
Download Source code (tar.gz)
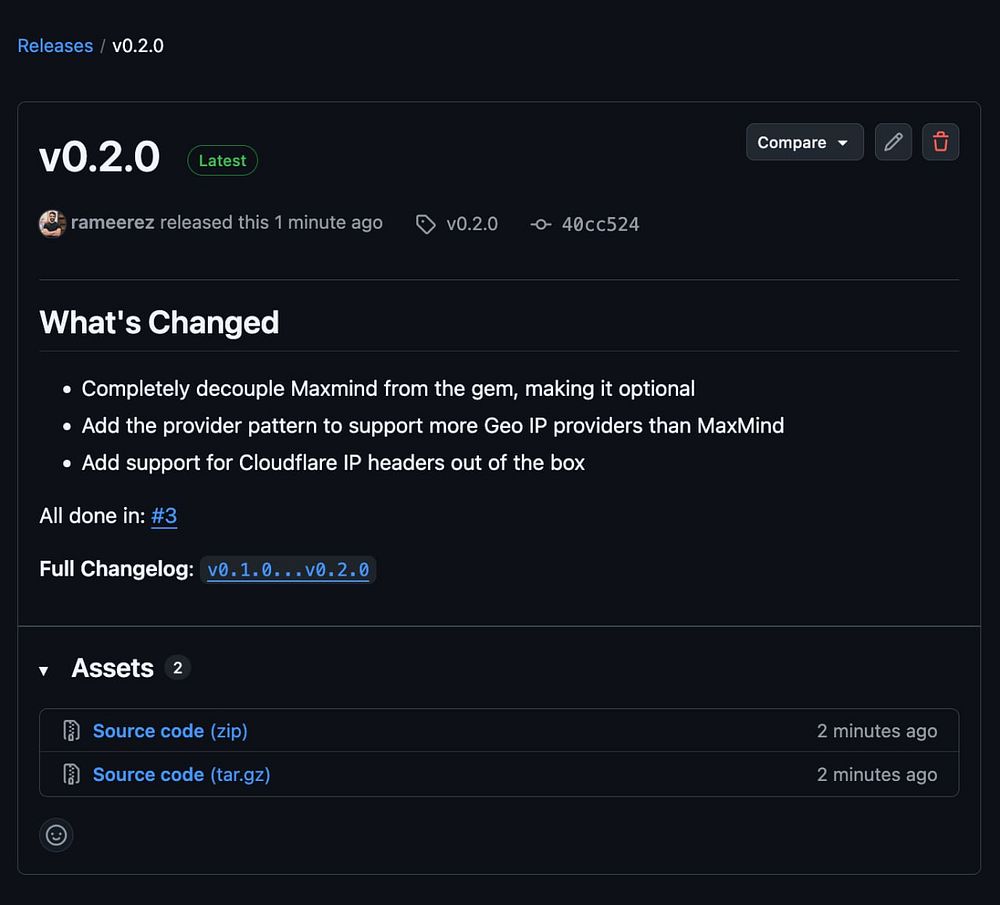tap(181, 774)
